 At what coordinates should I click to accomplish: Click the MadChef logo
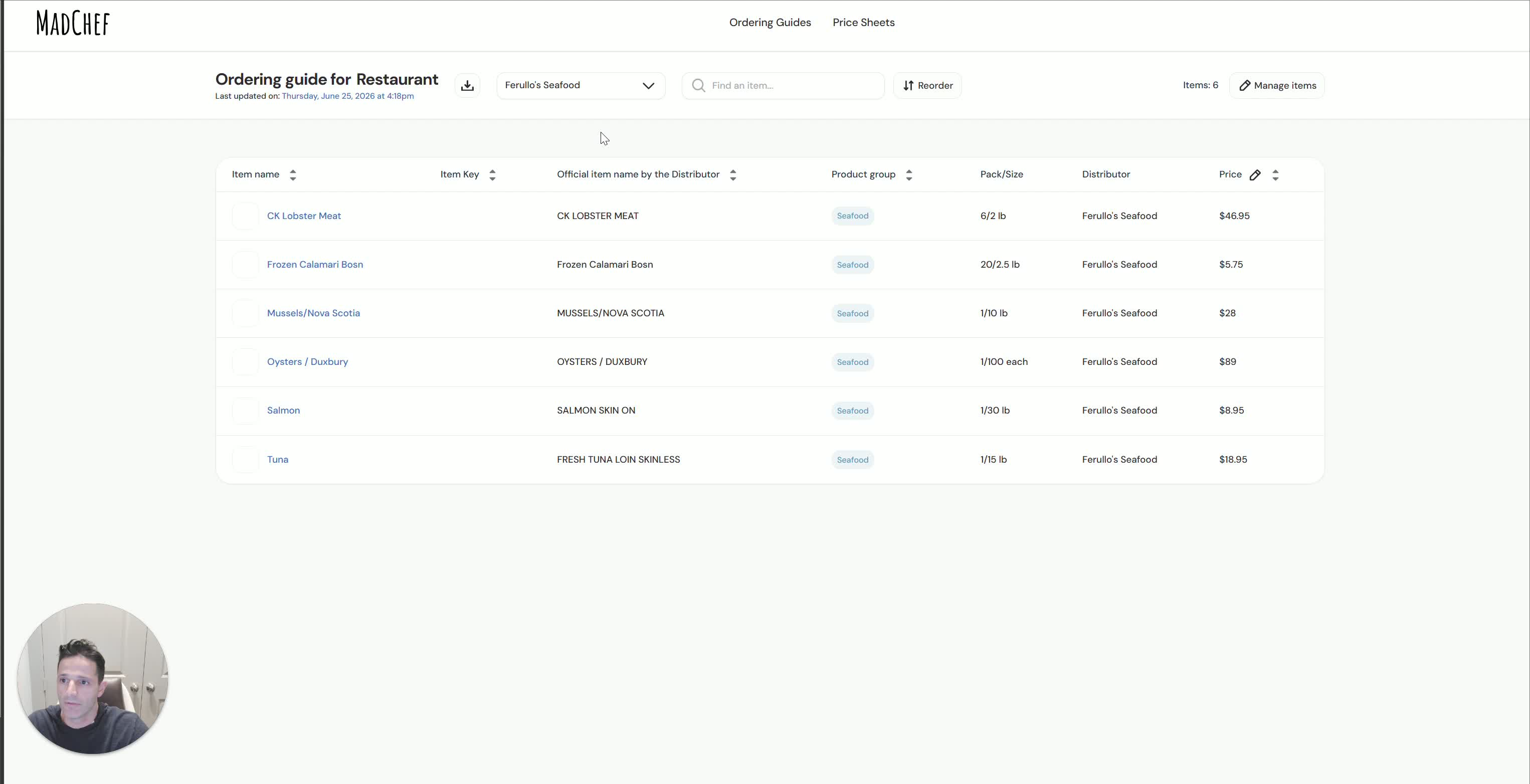point(73,23)
